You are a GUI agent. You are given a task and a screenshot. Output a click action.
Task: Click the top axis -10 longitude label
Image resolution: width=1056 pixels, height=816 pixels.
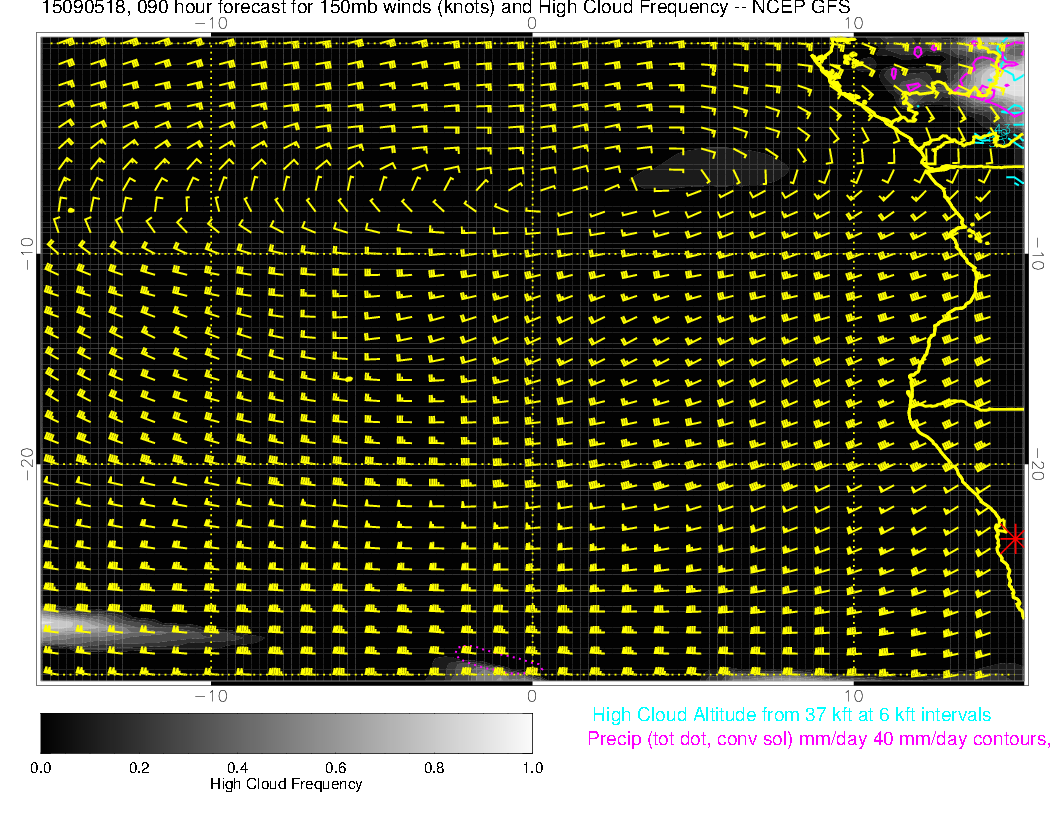211,24
